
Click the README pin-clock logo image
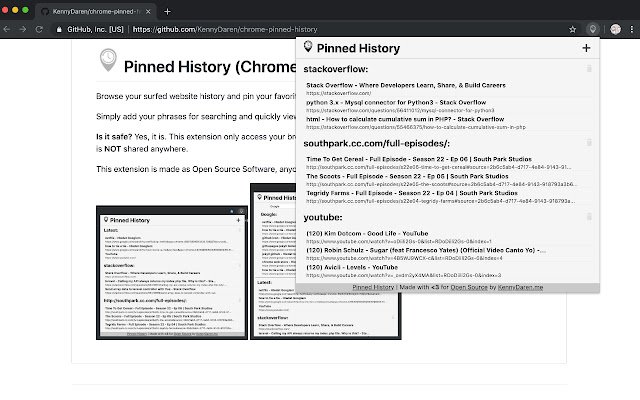point(108,60)
